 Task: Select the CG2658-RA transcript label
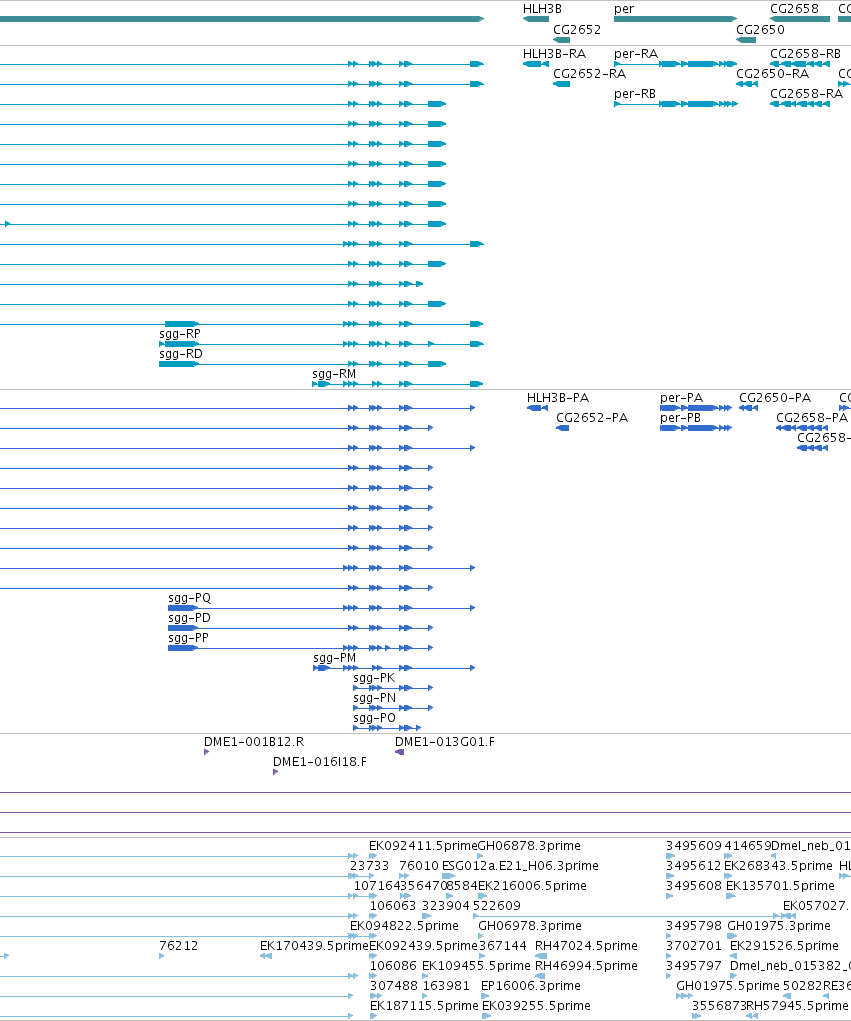point(806,94)
